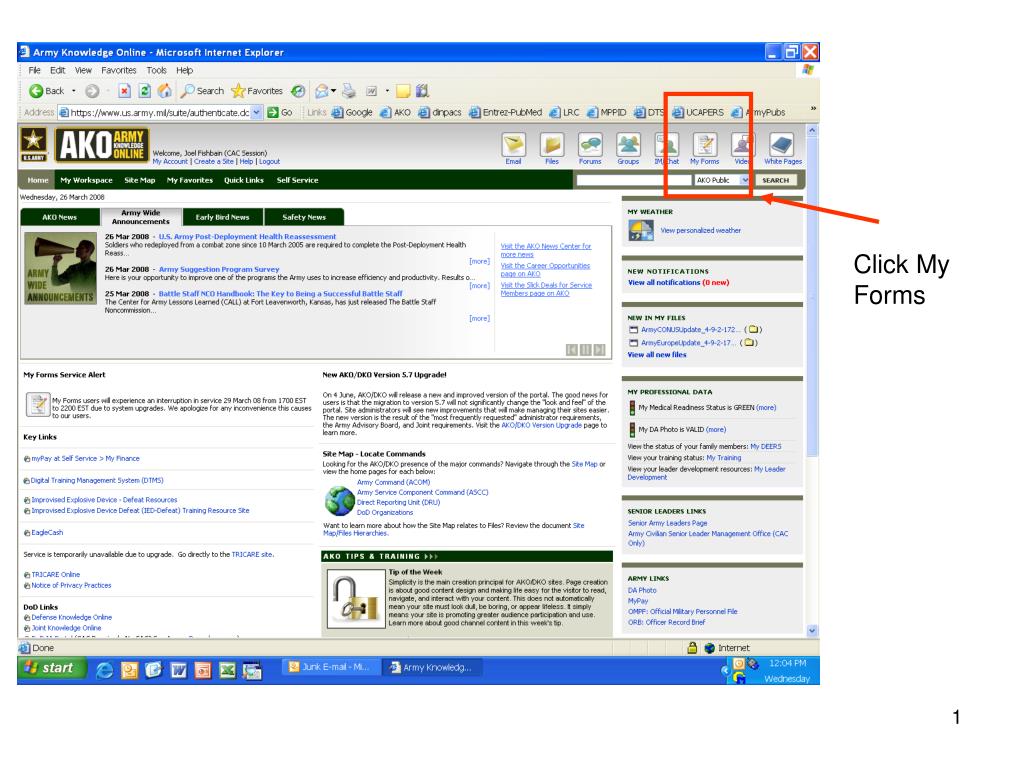
Task: Switch to the Safety News tab
Action: 304,217
